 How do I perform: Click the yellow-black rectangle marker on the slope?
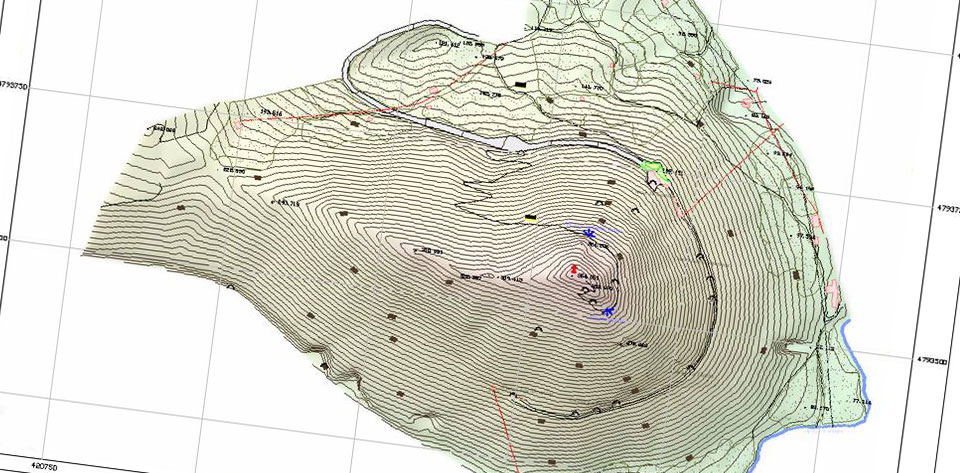click(x=531, y=216)
